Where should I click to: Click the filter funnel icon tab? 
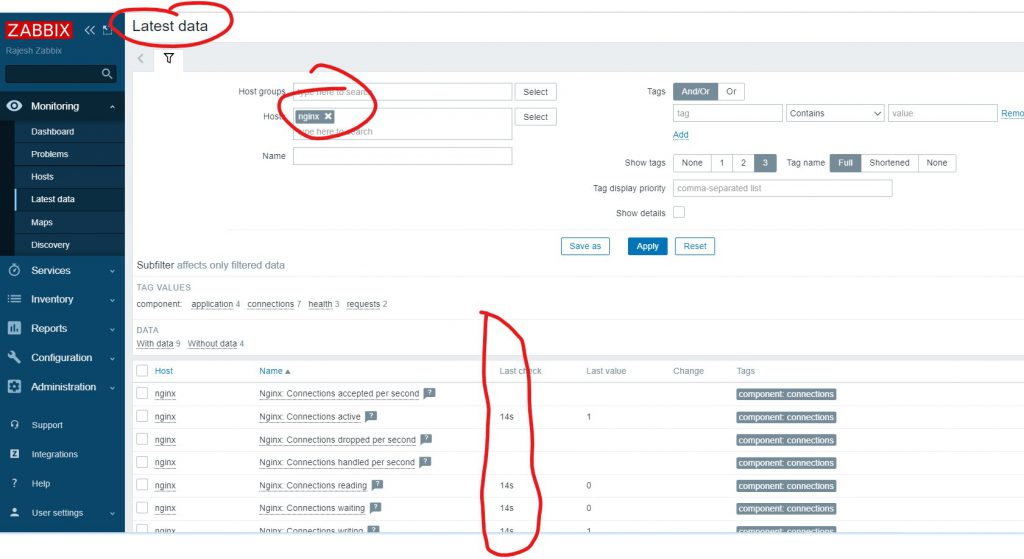pyautogui.click(x=169, y=59)
